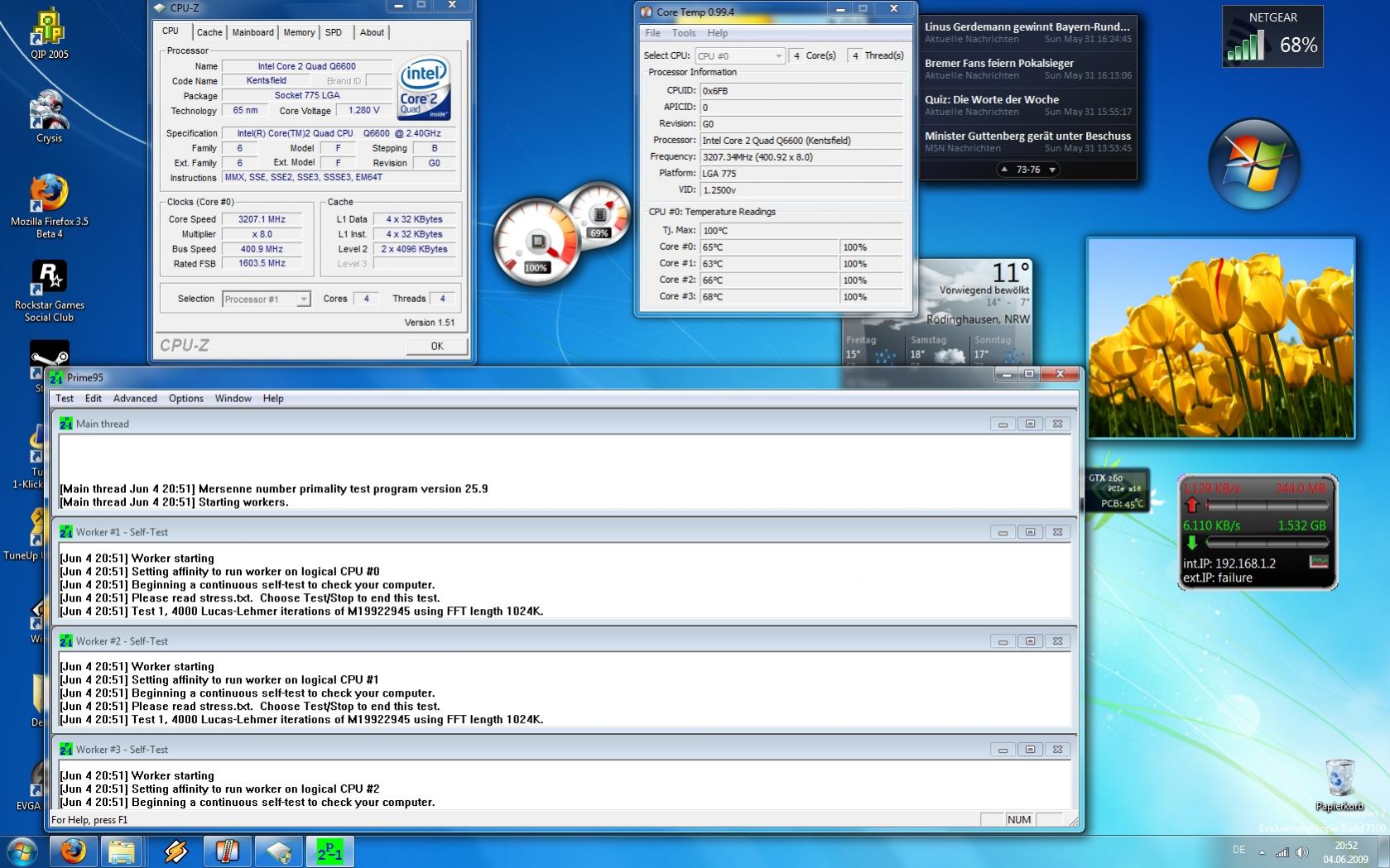Image resolution: width=1390 pixels, height=868 pixels.
Task: Select the CPU tab in CPU-Z
Action: click(x=171, y=31)
